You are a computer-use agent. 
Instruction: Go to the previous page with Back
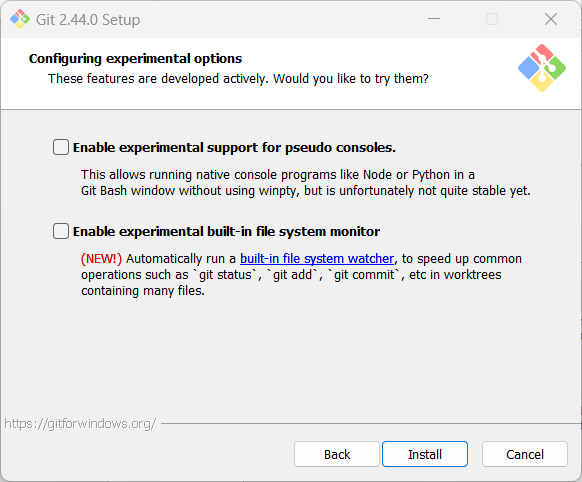point(337,454)
